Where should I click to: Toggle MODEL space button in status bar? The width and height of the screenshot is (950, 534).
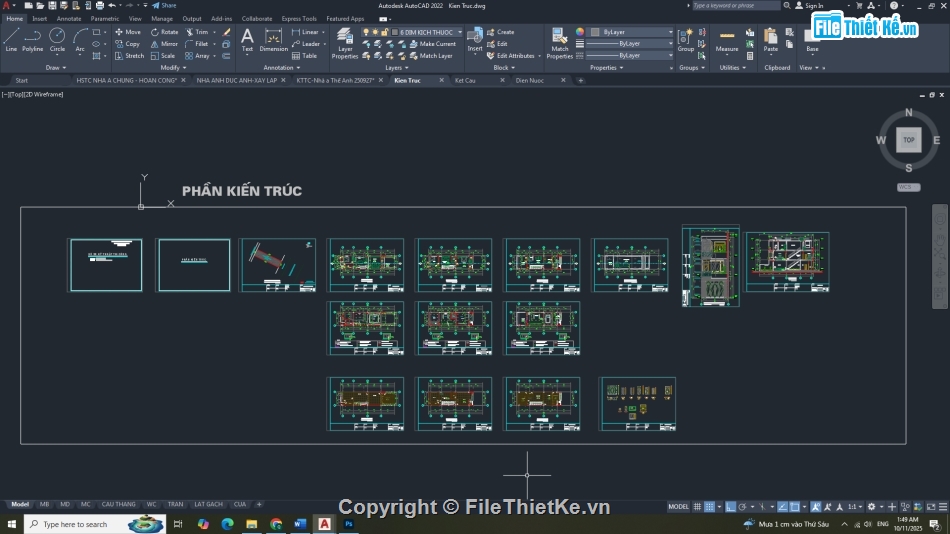(678, 507)
